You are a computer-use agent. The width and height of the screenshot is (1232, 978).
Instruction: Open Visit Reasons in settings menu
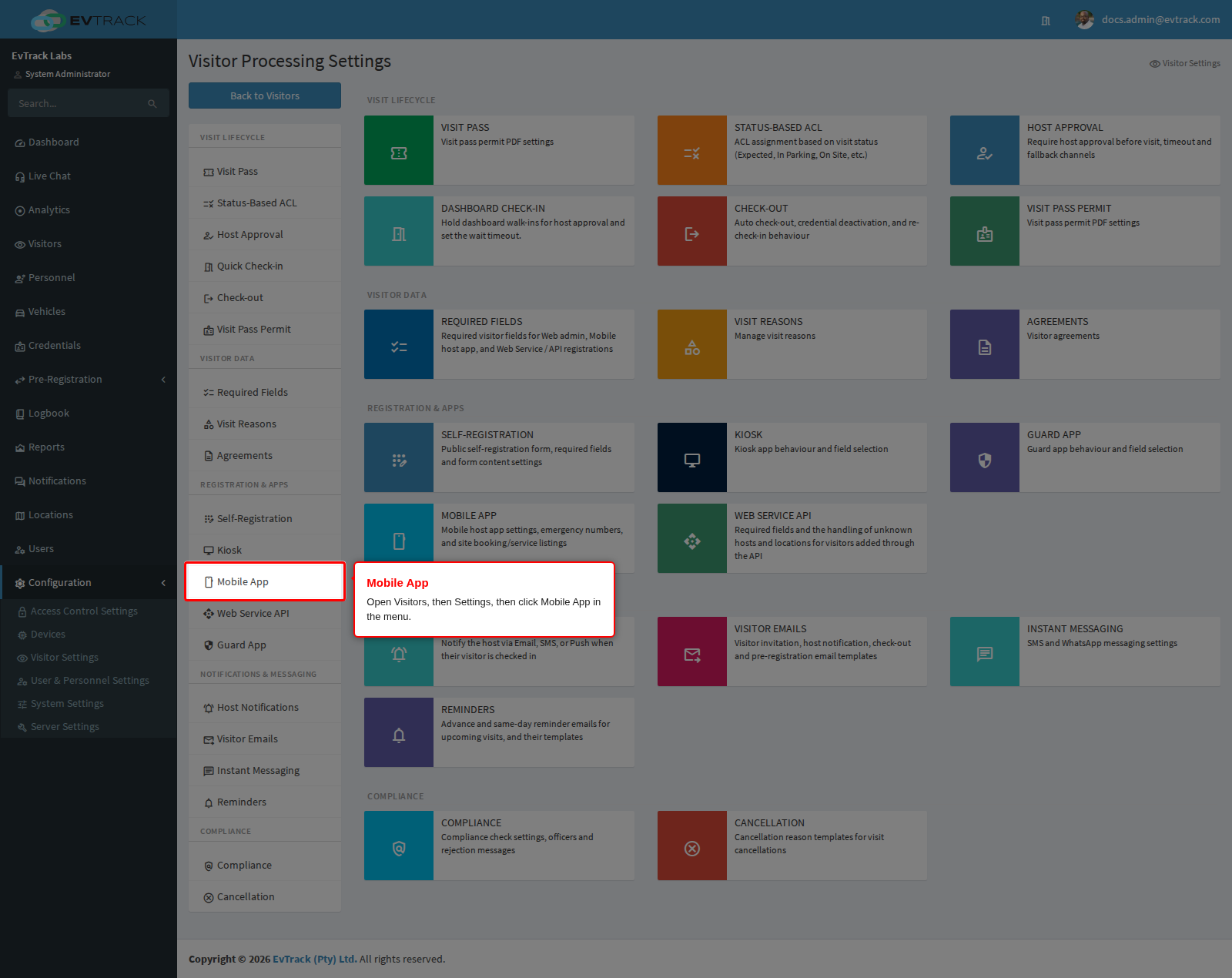[x=265, y=424]
